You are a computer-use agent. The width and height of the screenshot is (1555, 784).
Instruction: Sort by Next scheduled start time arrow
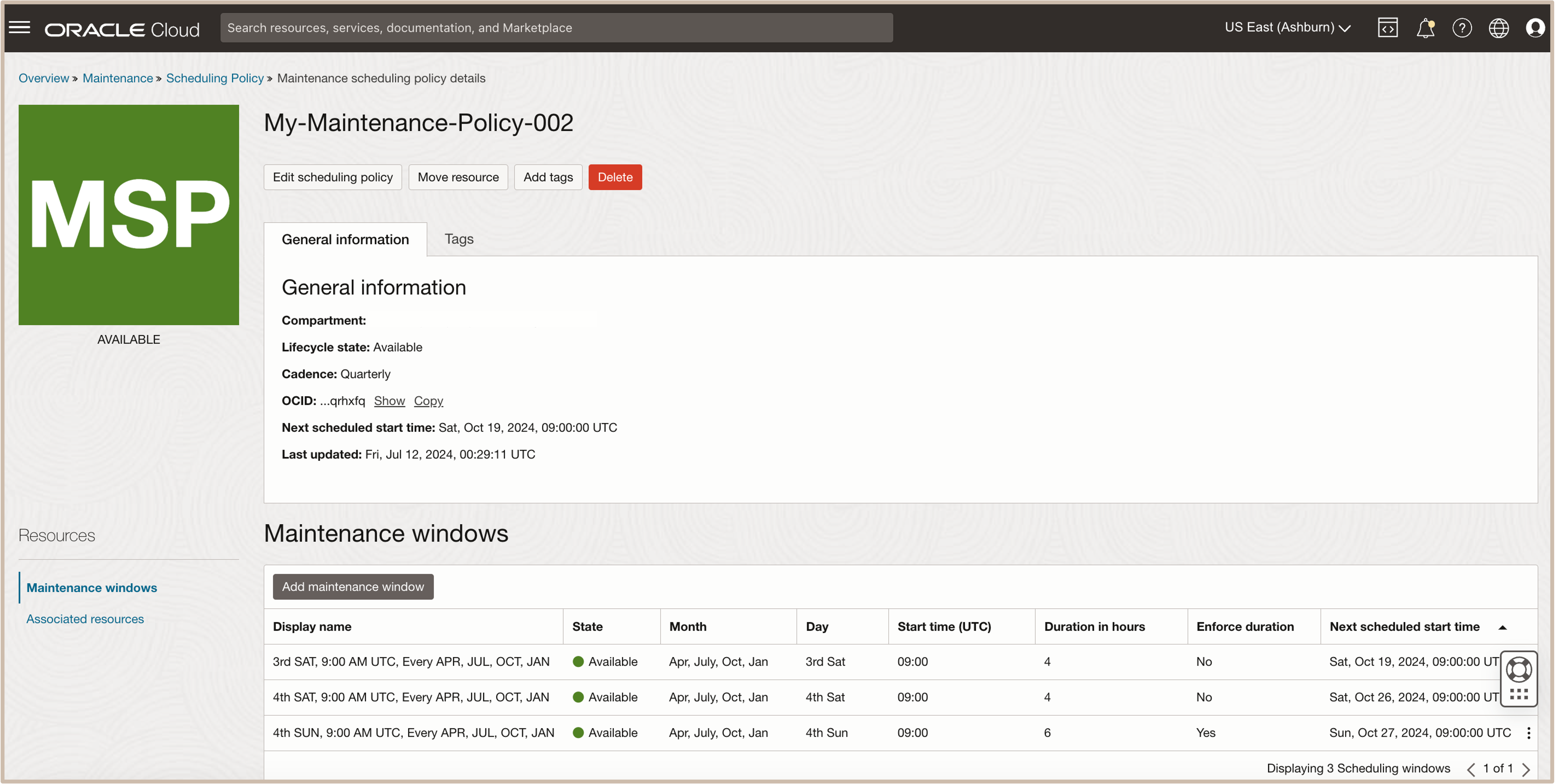[1502, 627]
